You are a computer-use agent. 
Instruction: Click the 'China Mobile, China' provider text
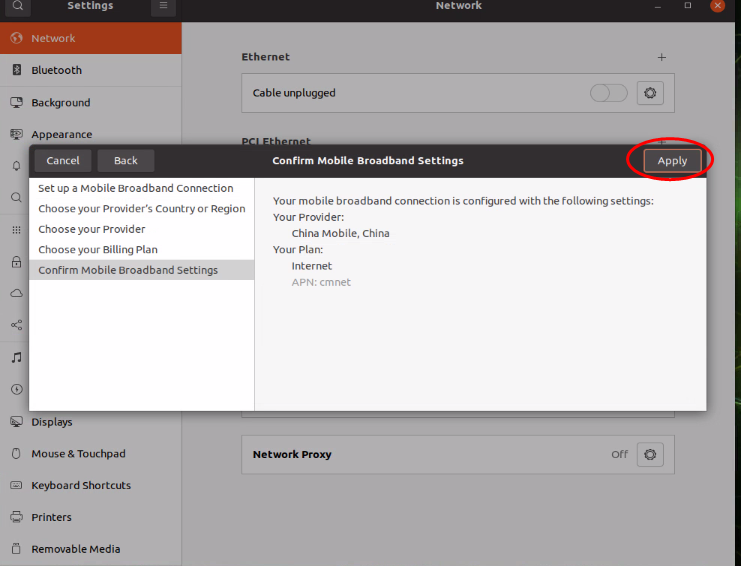340,233
